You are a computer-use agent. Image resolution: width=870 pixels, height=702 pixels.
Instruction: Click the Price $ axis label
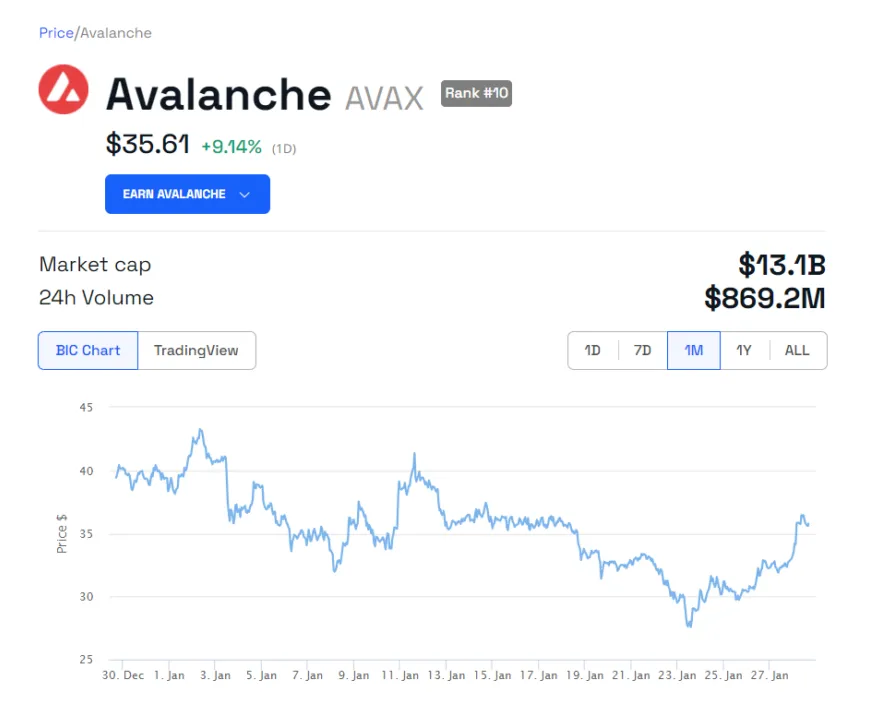(60, 532)
